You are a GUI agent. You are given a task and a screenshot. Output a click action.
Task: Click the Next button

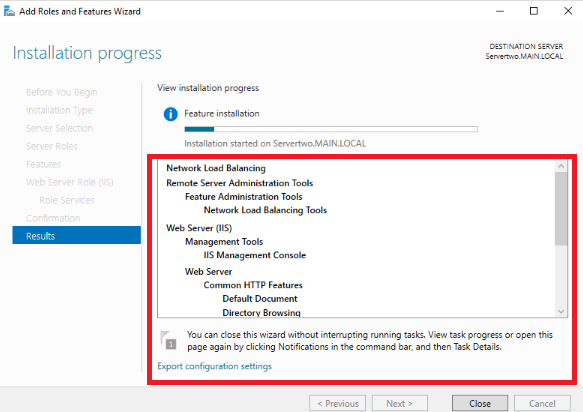[x=400, y=403]
